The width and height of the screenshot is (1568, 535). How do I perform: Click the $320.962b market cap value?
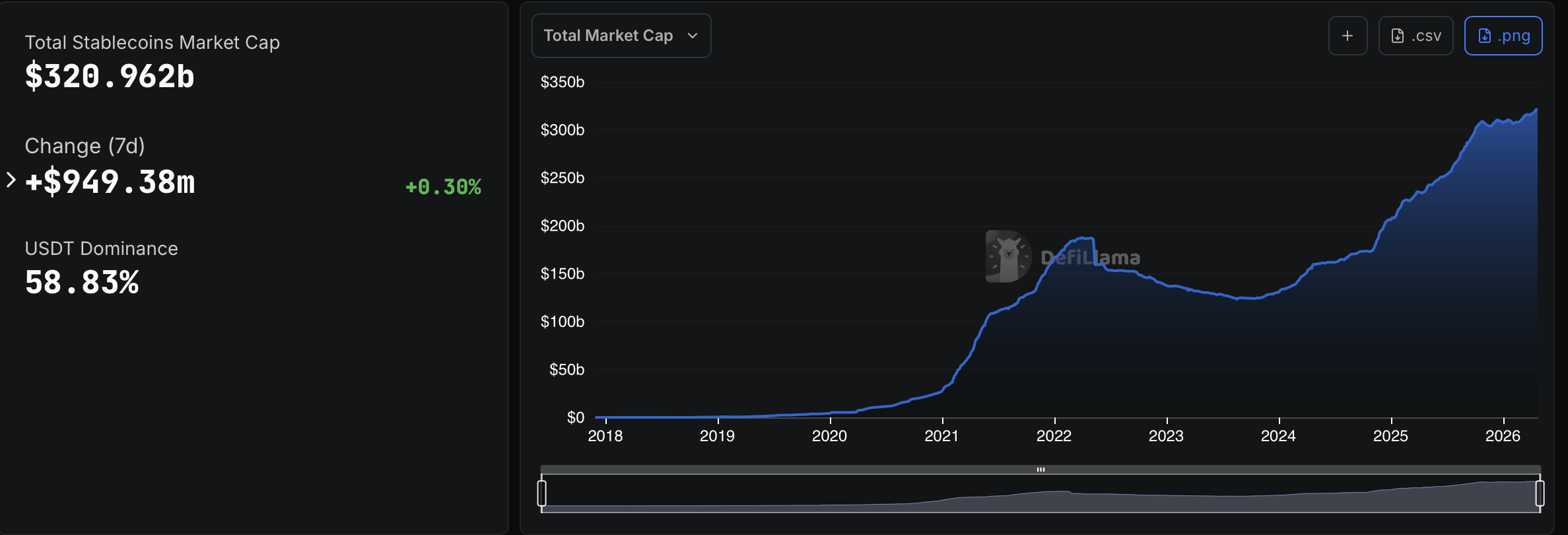(x=110, y=77)
